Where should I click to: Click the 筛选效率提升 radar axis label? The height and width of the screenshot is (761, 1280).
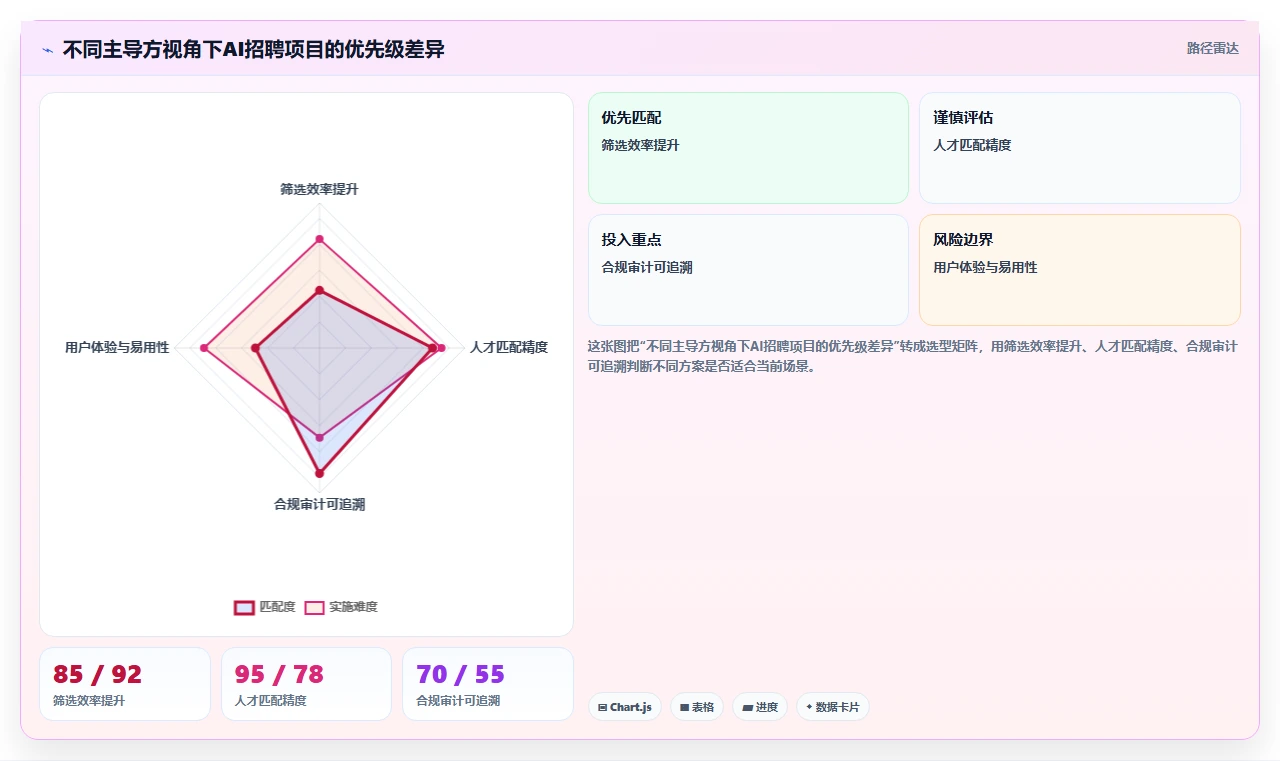click(319, 189)
